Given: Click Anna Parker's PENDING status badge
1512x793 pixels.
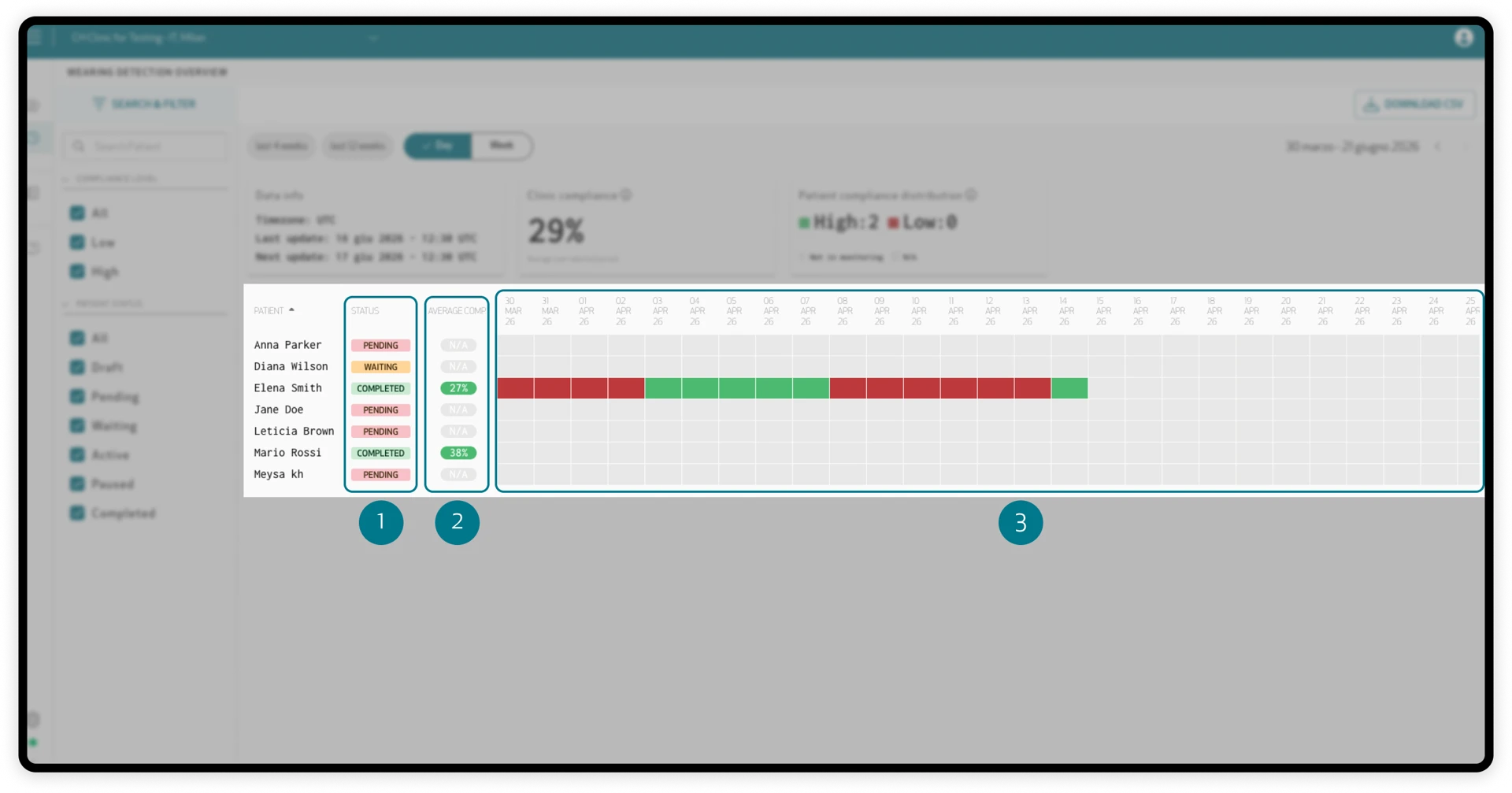Looking at the screenshot, I should pyautogui.click(x=380, y=345).
